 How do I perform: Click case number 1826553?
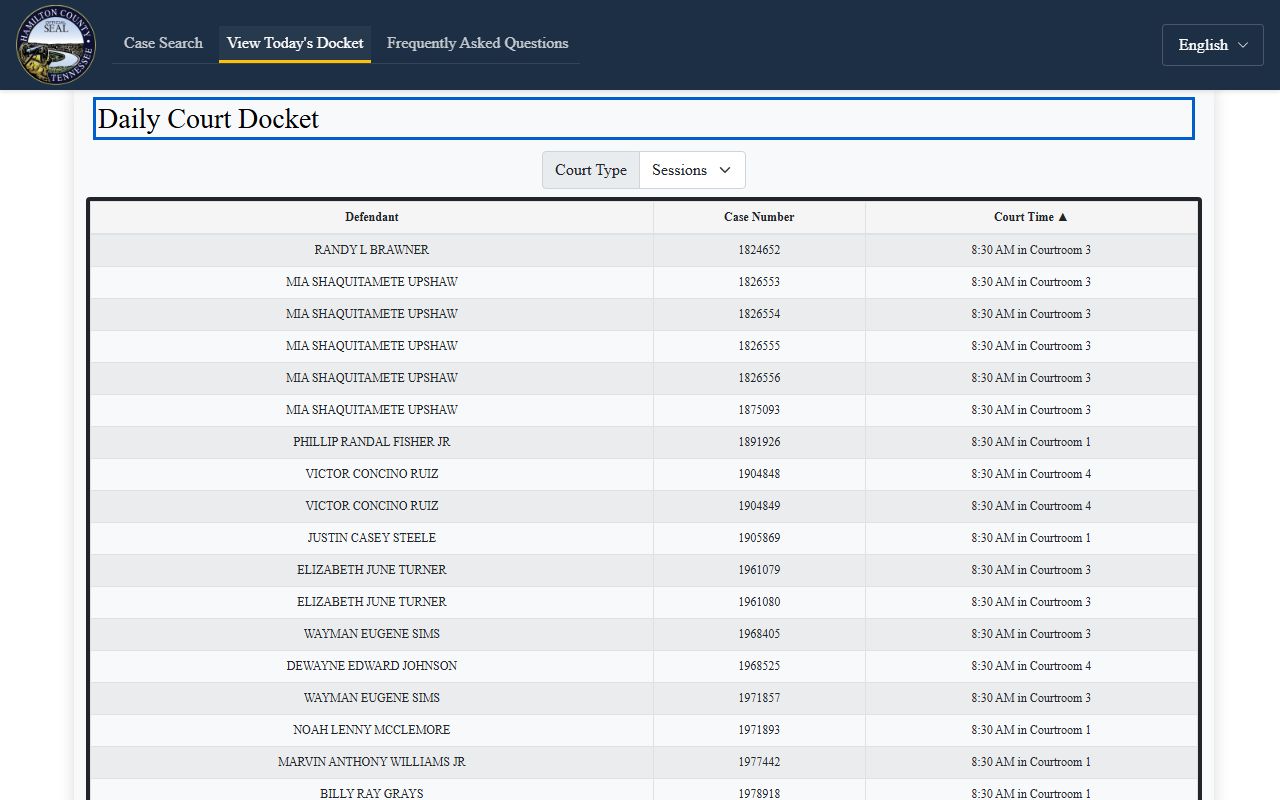tap(759, 282)
